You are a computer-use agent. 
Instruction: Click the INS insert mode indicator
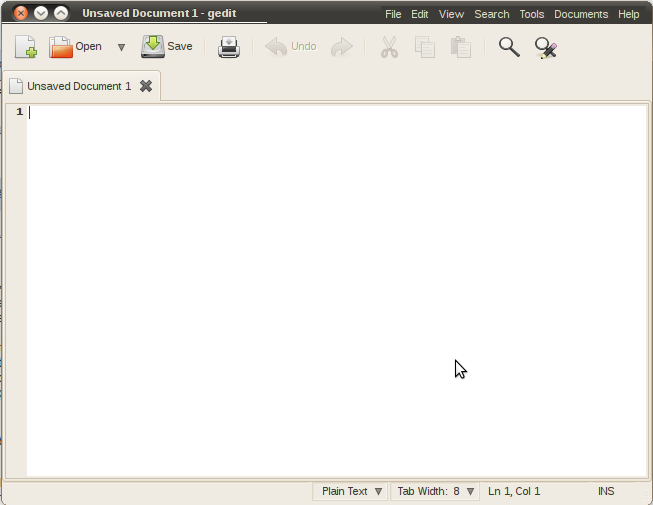606,491
